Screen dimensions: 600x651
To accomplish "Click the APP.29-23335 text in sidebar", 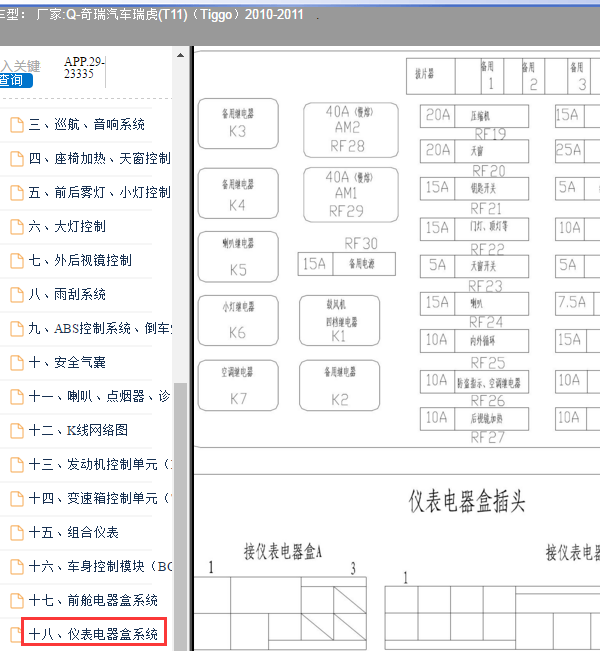I will (84, 68).
